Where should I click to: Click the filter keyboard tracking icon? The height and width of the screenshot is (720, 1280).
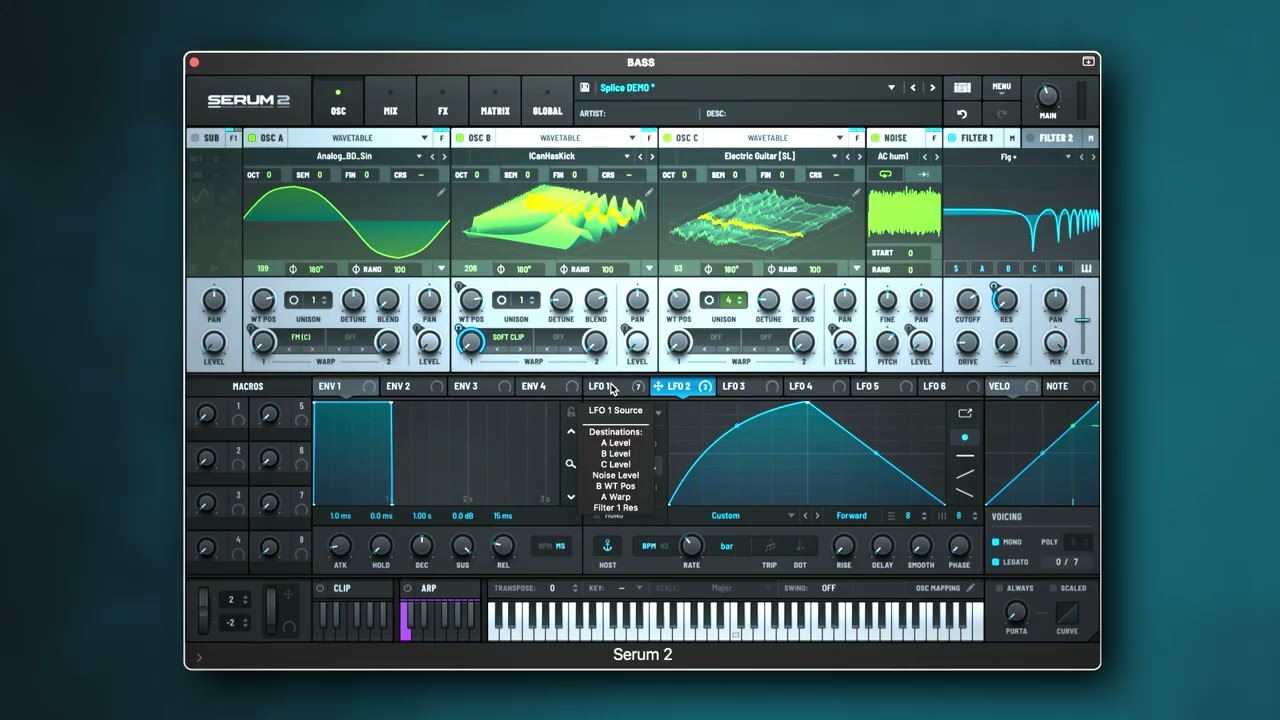pos(1086,268)
